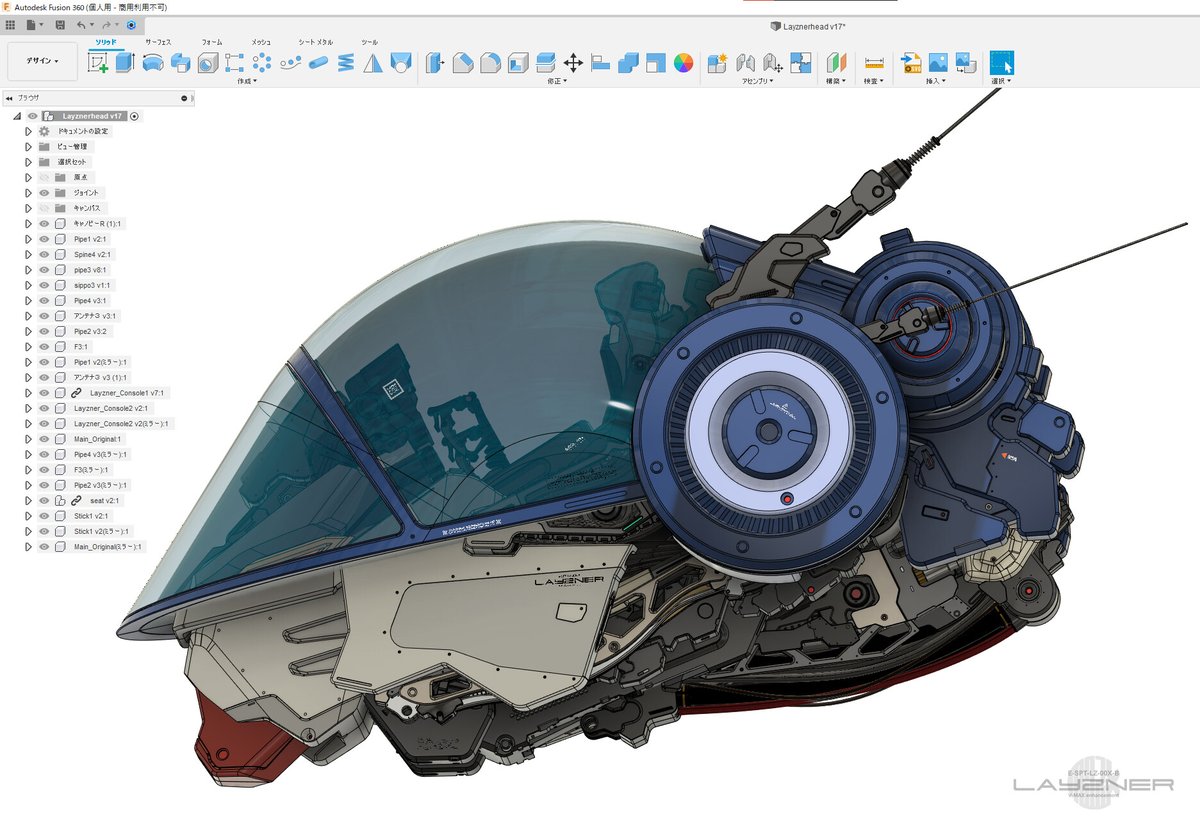
Task: Expand the 選択セット folder
Action: [29, 162]
